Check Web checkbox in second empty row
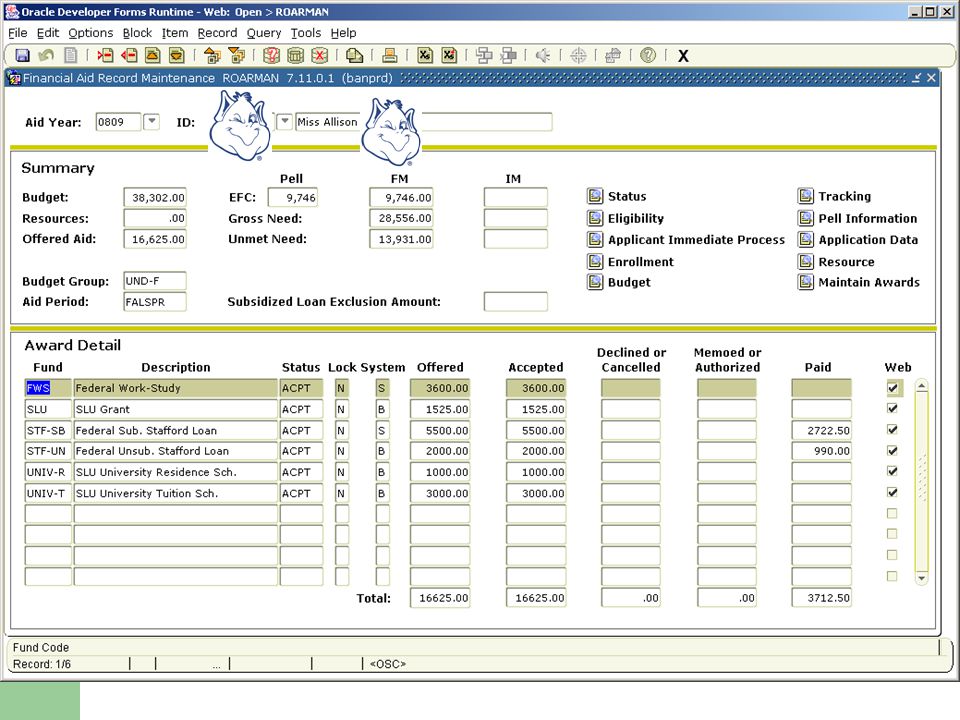 892,534
